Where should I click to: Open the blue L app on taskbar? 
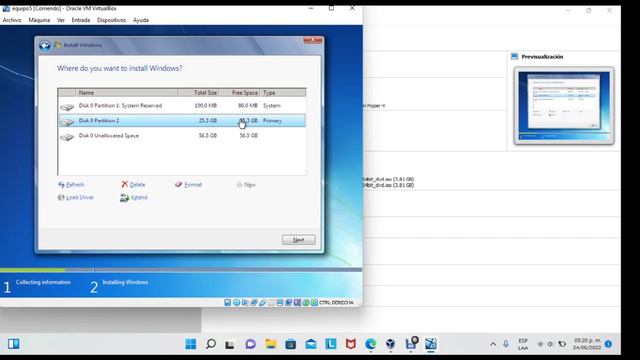331,344
